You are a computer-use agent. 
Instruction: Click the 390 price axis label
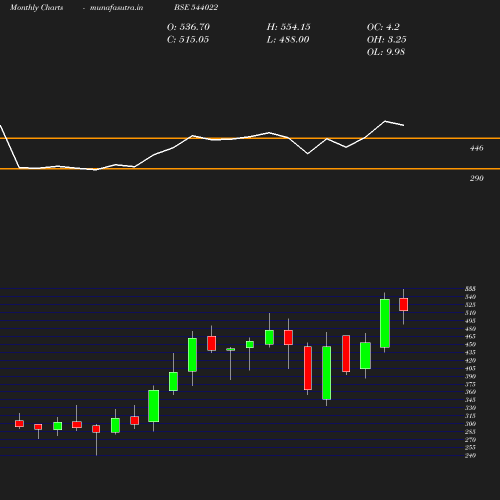tap(470, 376)
